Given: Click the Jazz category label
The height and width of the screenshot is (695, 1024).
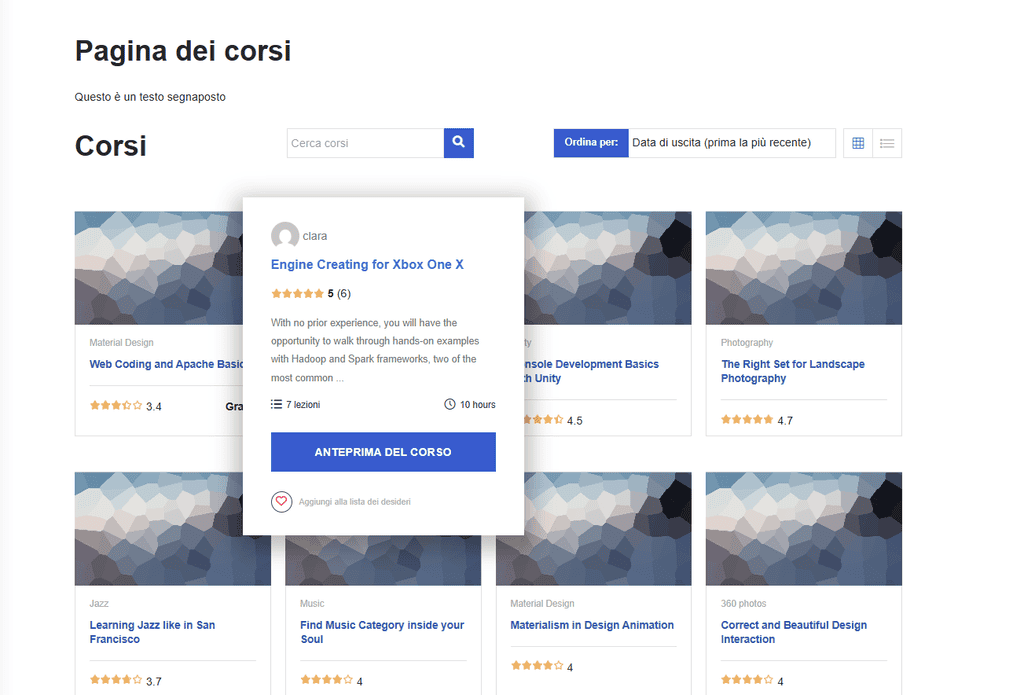Looking at the screenshot, I should [99, 604].
